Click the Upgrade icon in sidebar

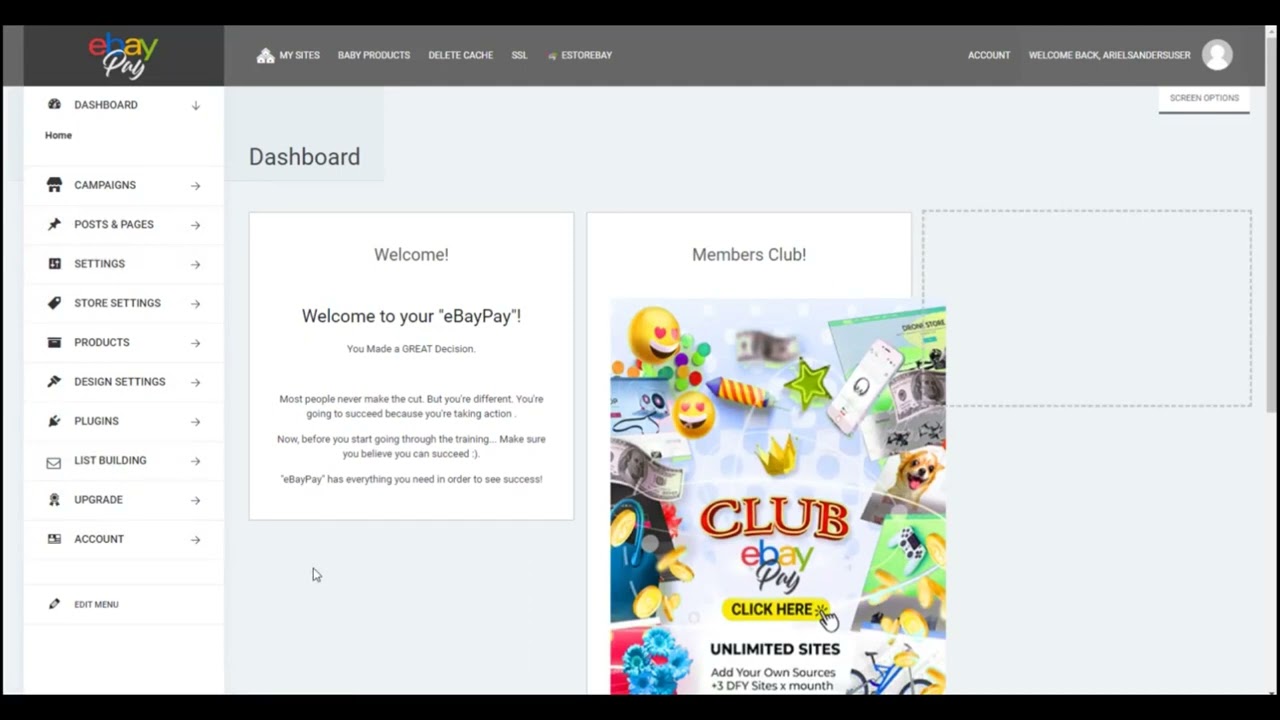tap(54, 499)
